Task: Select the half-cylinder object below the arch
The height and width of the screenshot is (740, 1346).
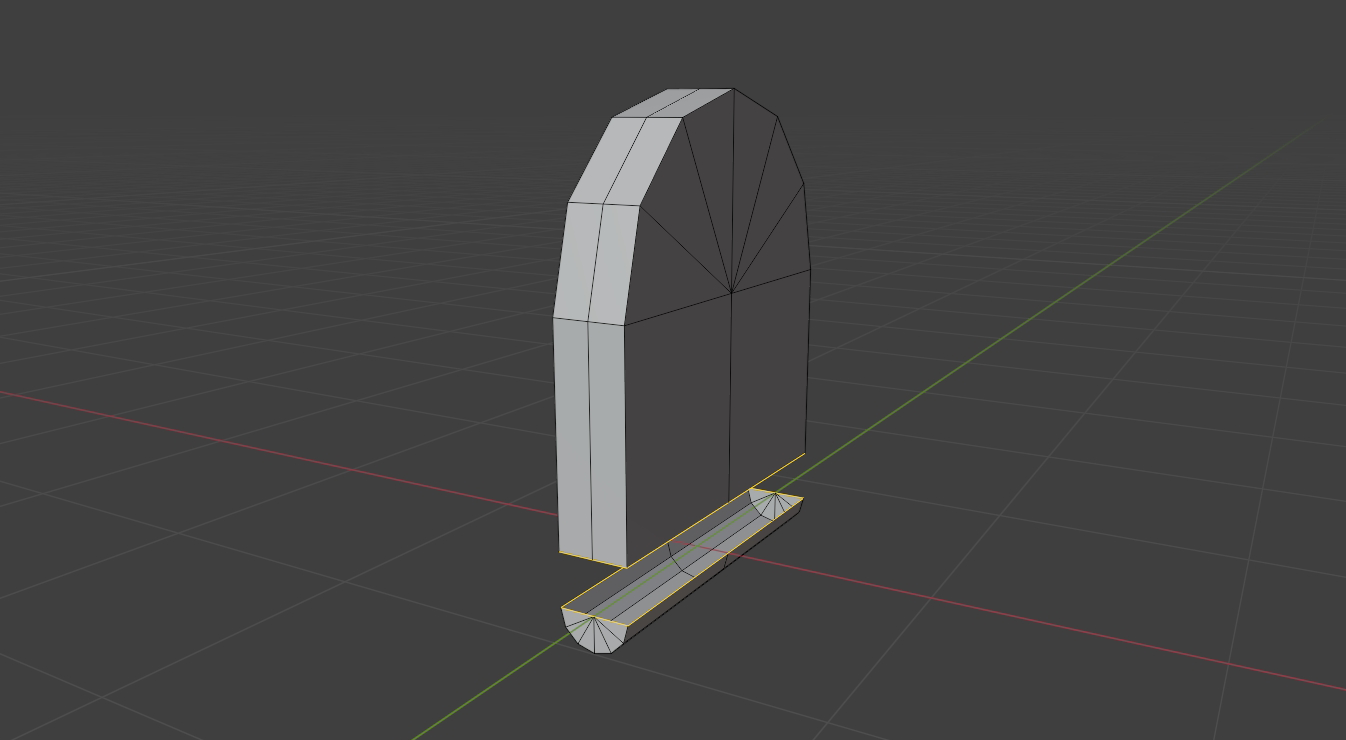Action: (x=682, y=572)
